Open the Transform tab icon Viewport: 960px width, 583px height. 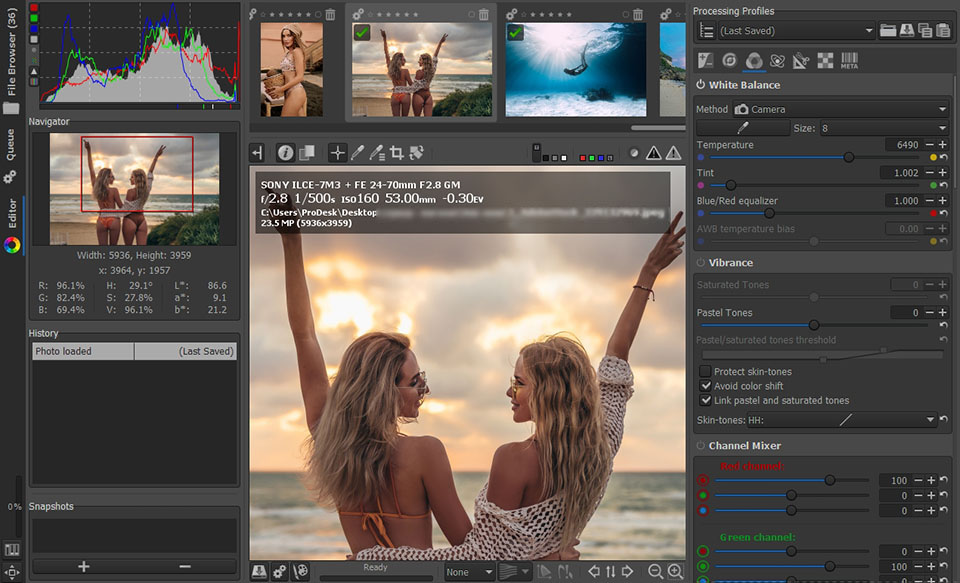point(801,60)
